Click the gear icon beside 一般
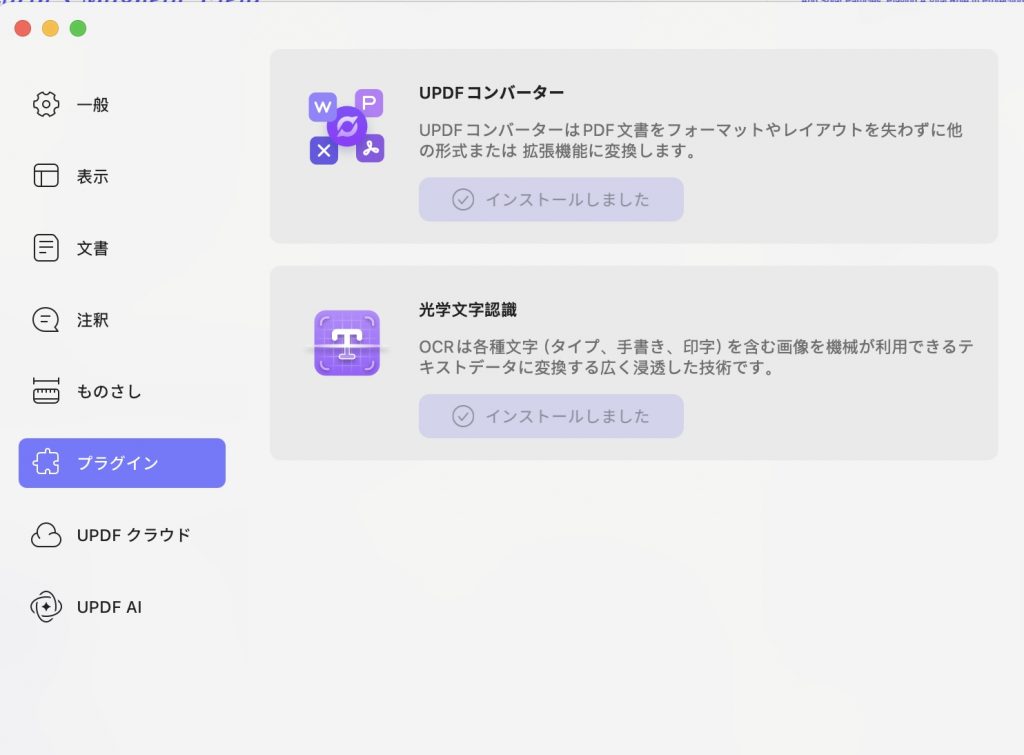This screenshot has width=1024, height=755. 46,104
